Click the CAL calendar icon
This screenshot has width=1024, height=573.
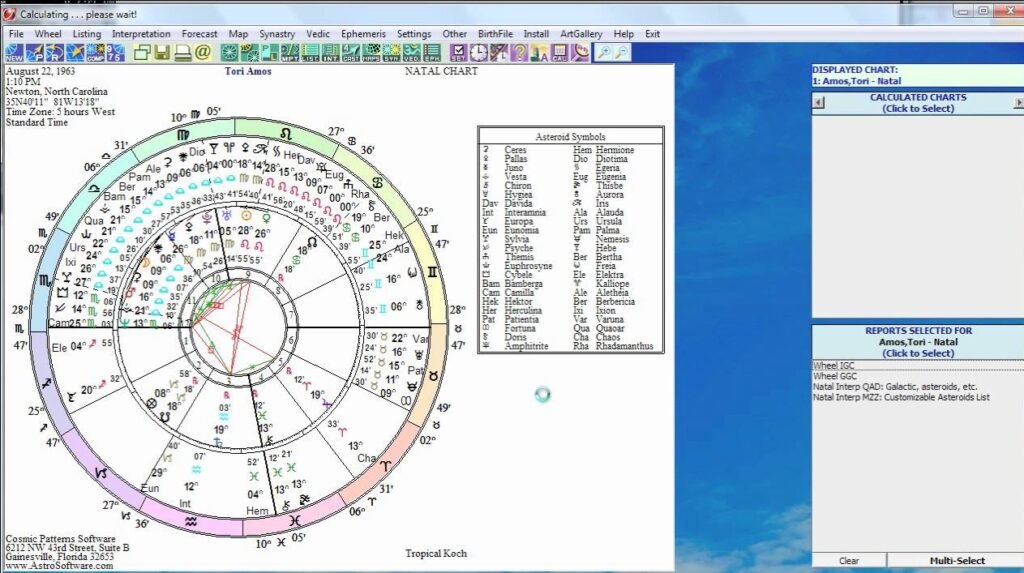coord(558,53)
